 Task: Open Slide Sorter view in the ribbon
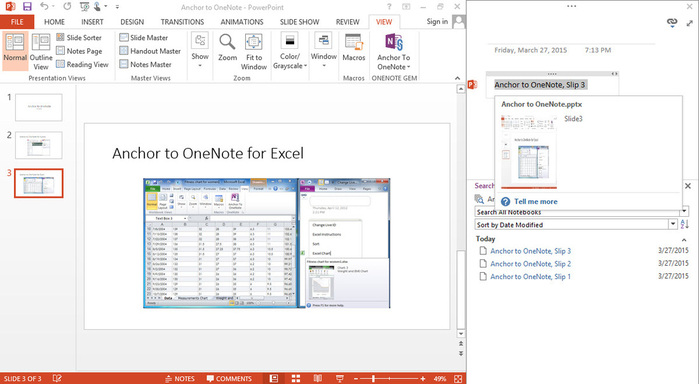79,37
